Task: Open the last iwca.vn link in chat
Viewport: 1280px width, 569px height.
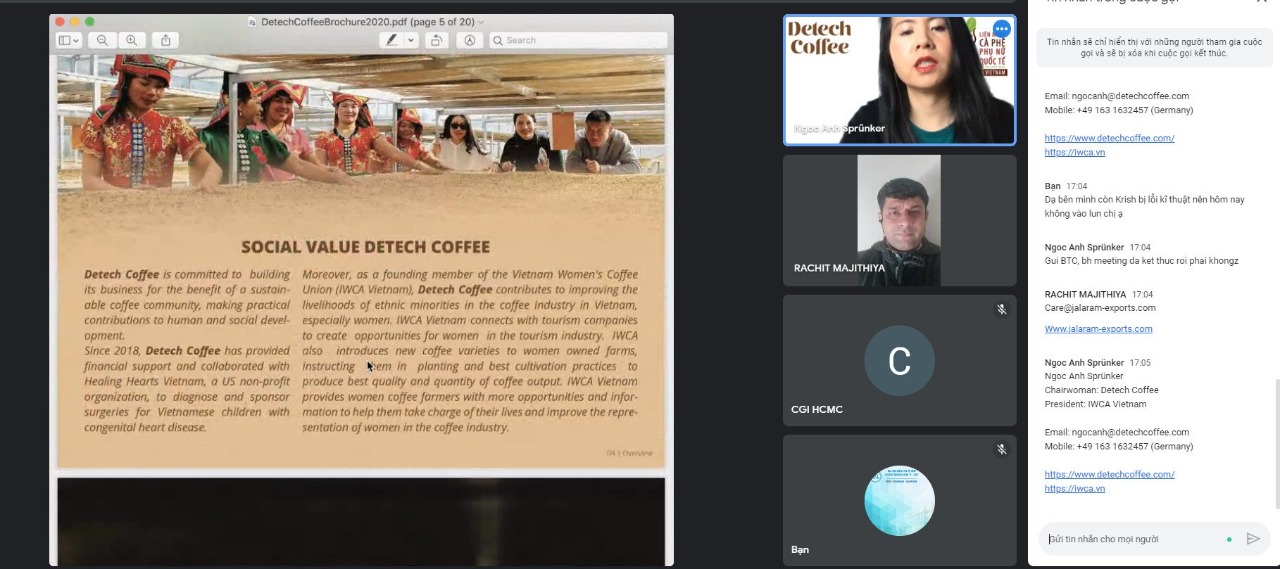Action: (1074, 488)
